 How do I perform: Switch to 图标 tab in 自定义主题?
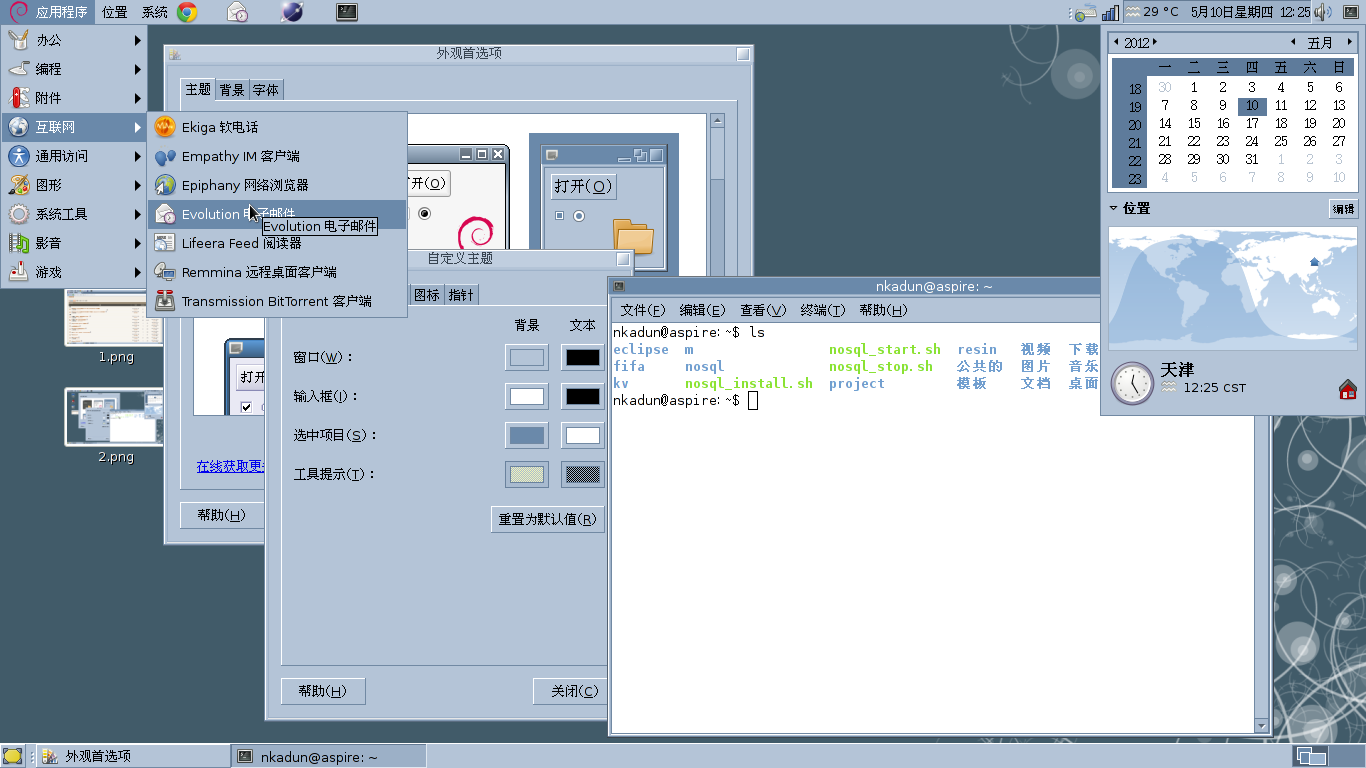tap(427, 295)
